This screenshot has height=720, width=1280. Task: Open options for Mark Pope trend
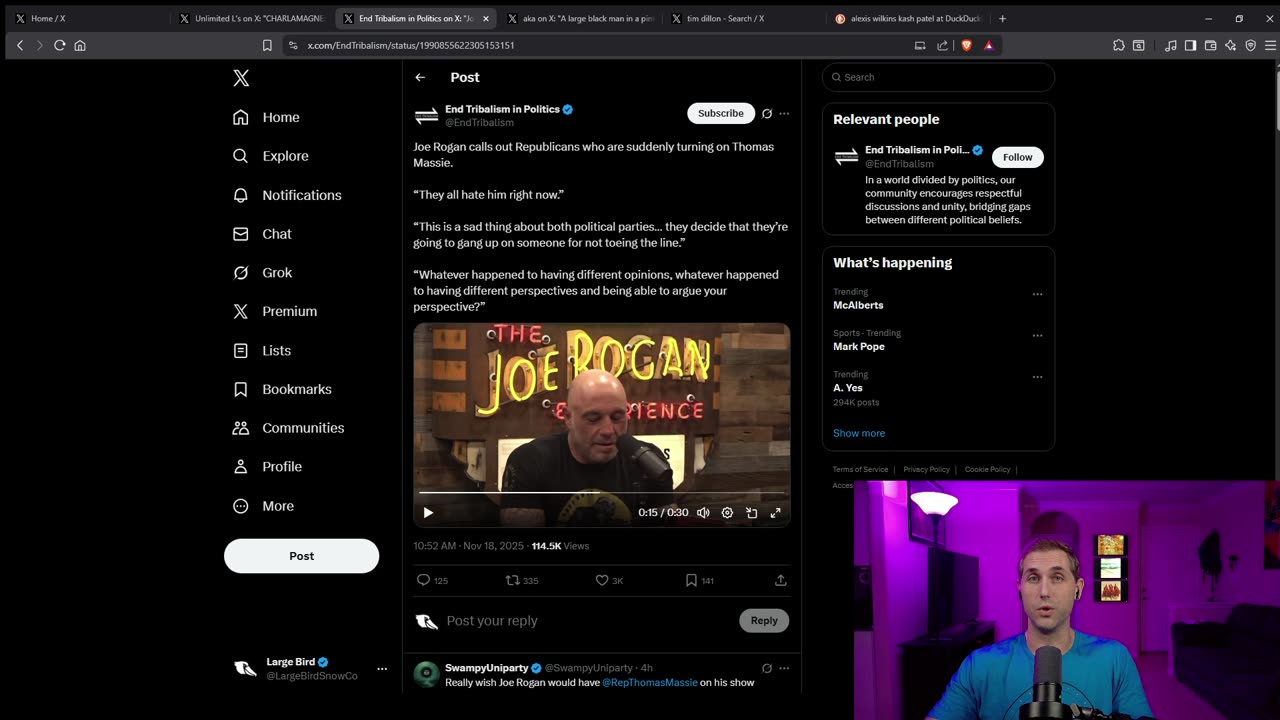1037,336
